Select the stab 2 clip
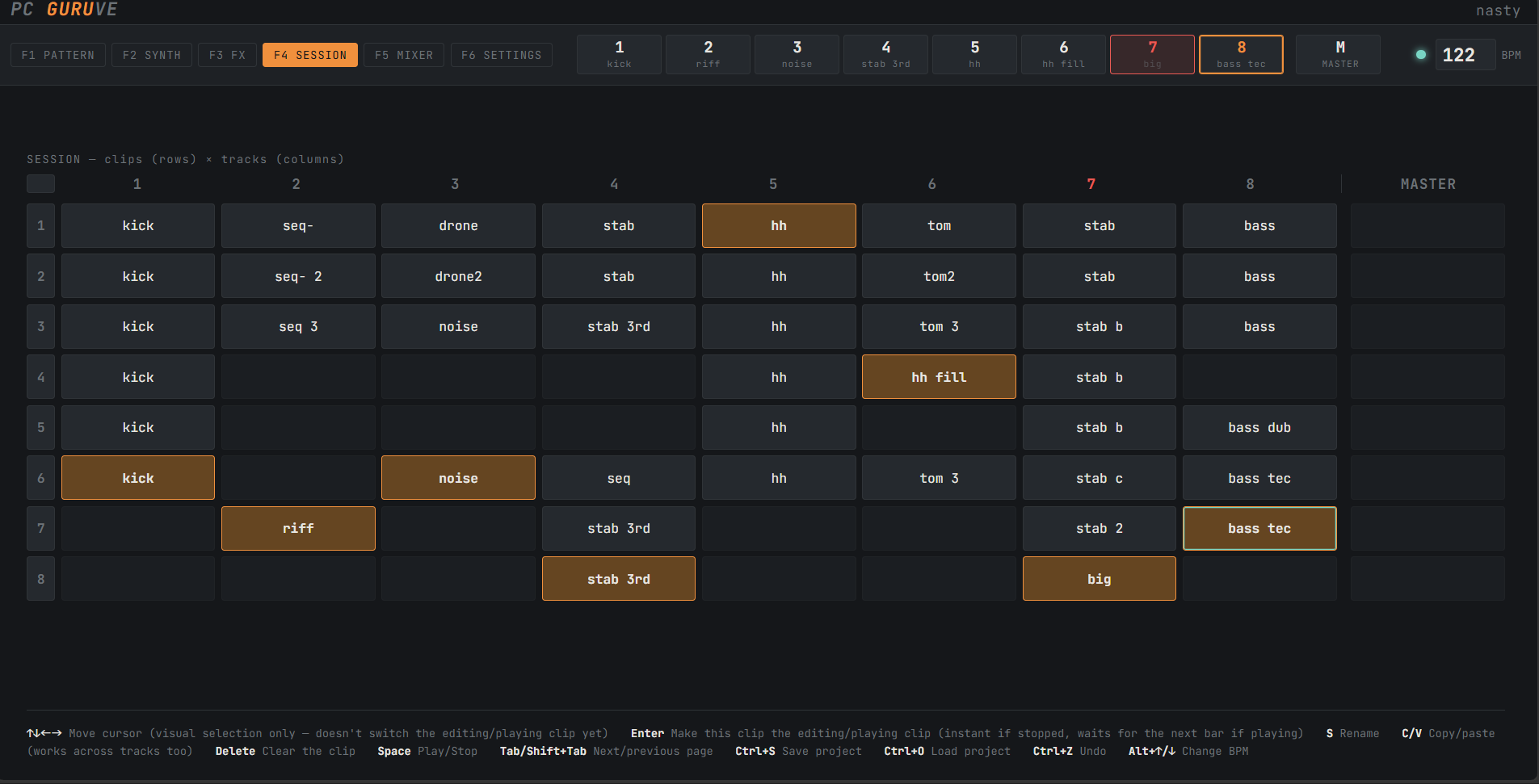This screenshot has height=784, width=1539. pyautogui.click(x=1100, y=529)
